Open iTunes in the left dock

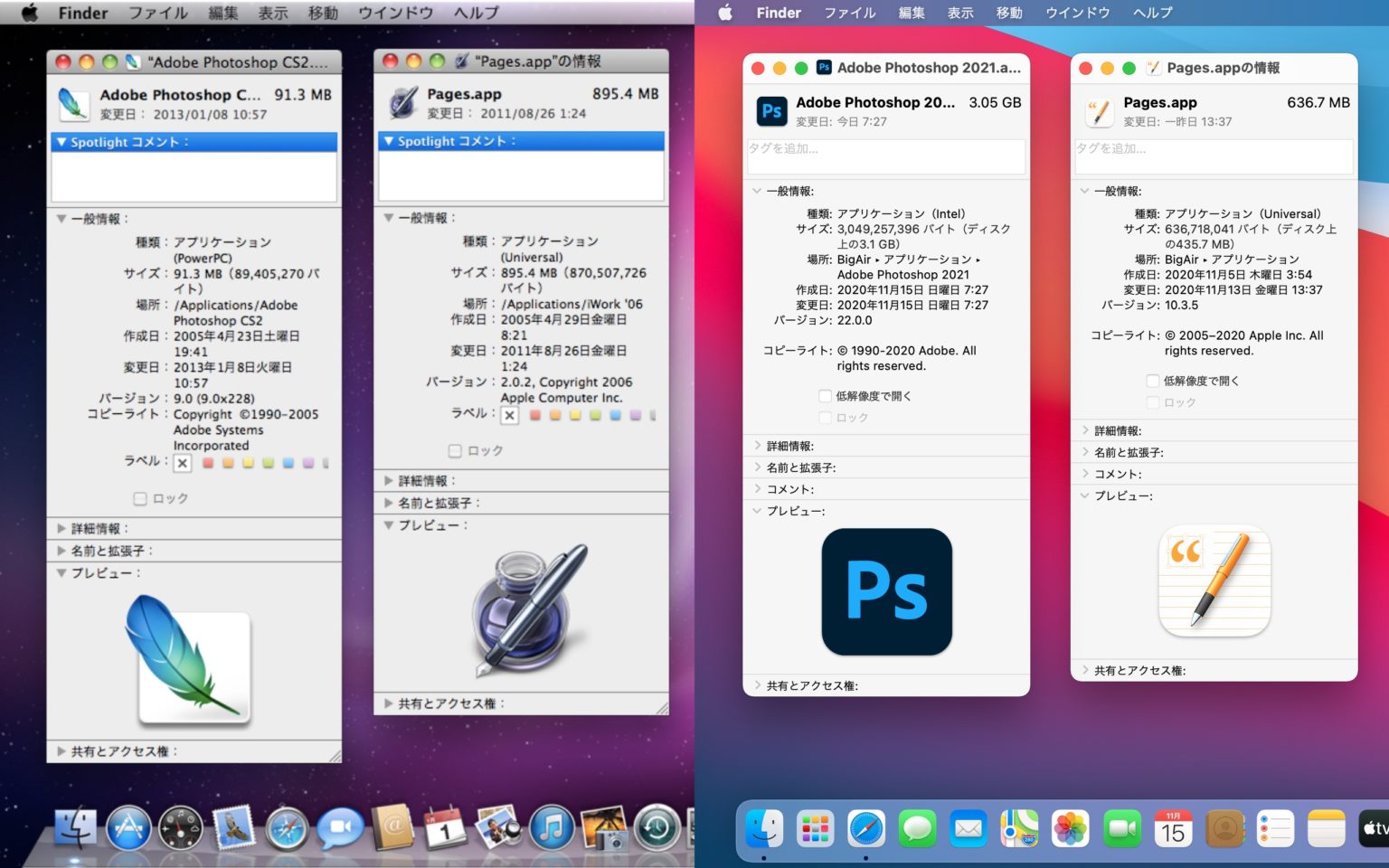point(551,828)
